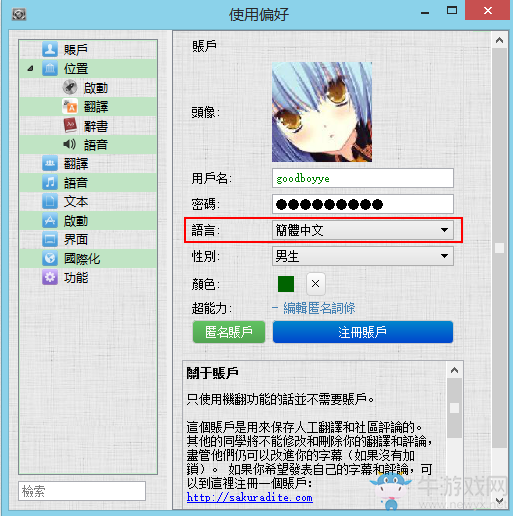Image resolution: width=513 pixels, height=516 pixels.
Task: Click the app icon in title bar
Action: point(19,14)
